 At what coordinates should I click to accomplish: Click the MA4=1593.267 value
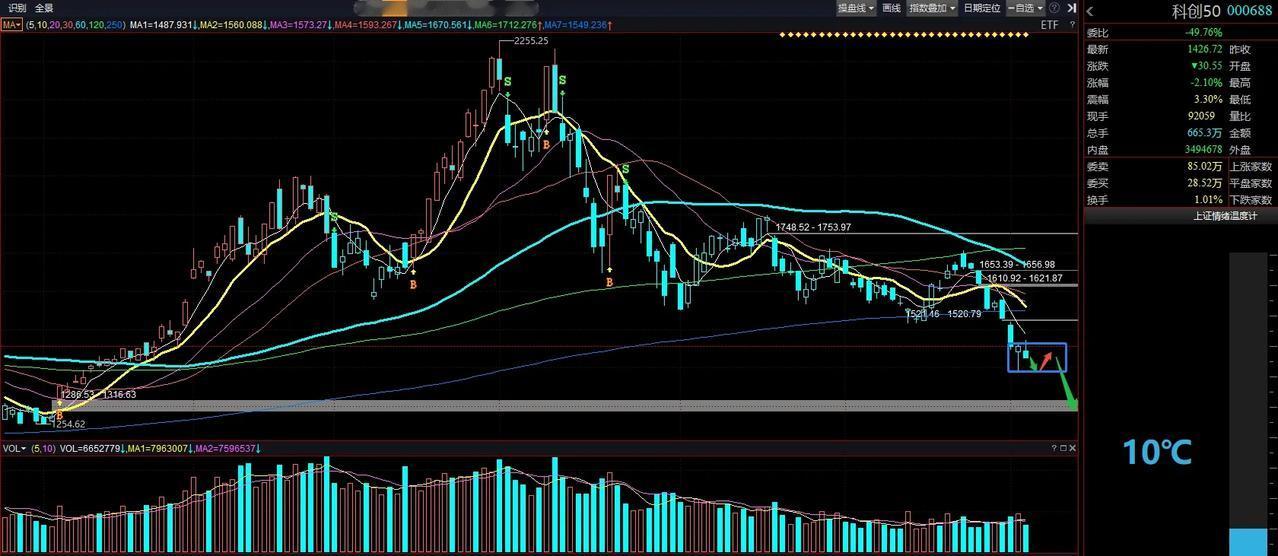(366, 24)
